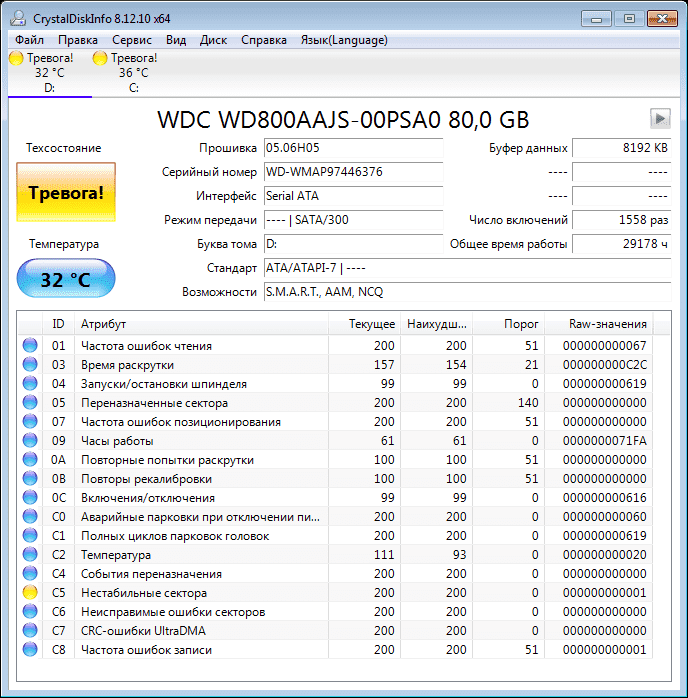Click the disk title WDC WD800AAJS-00PSA0 80,0 GB
Image resolution: width=688 pixels, height=698 pixels.
(x=343, y=119)
